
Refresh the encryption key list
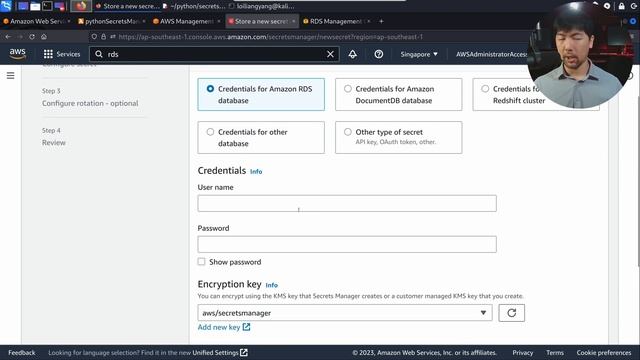click(511, 313)
